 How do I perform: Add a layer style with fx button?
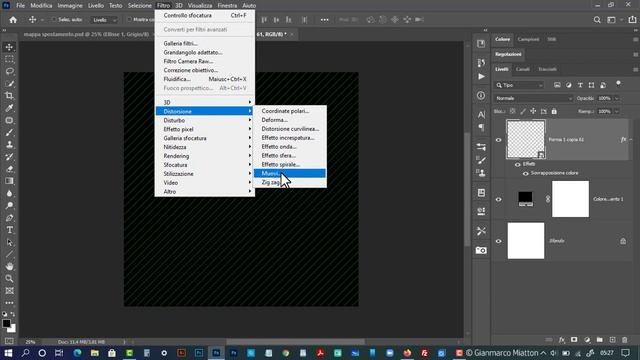pyautogui.click(x=562, y=340)
